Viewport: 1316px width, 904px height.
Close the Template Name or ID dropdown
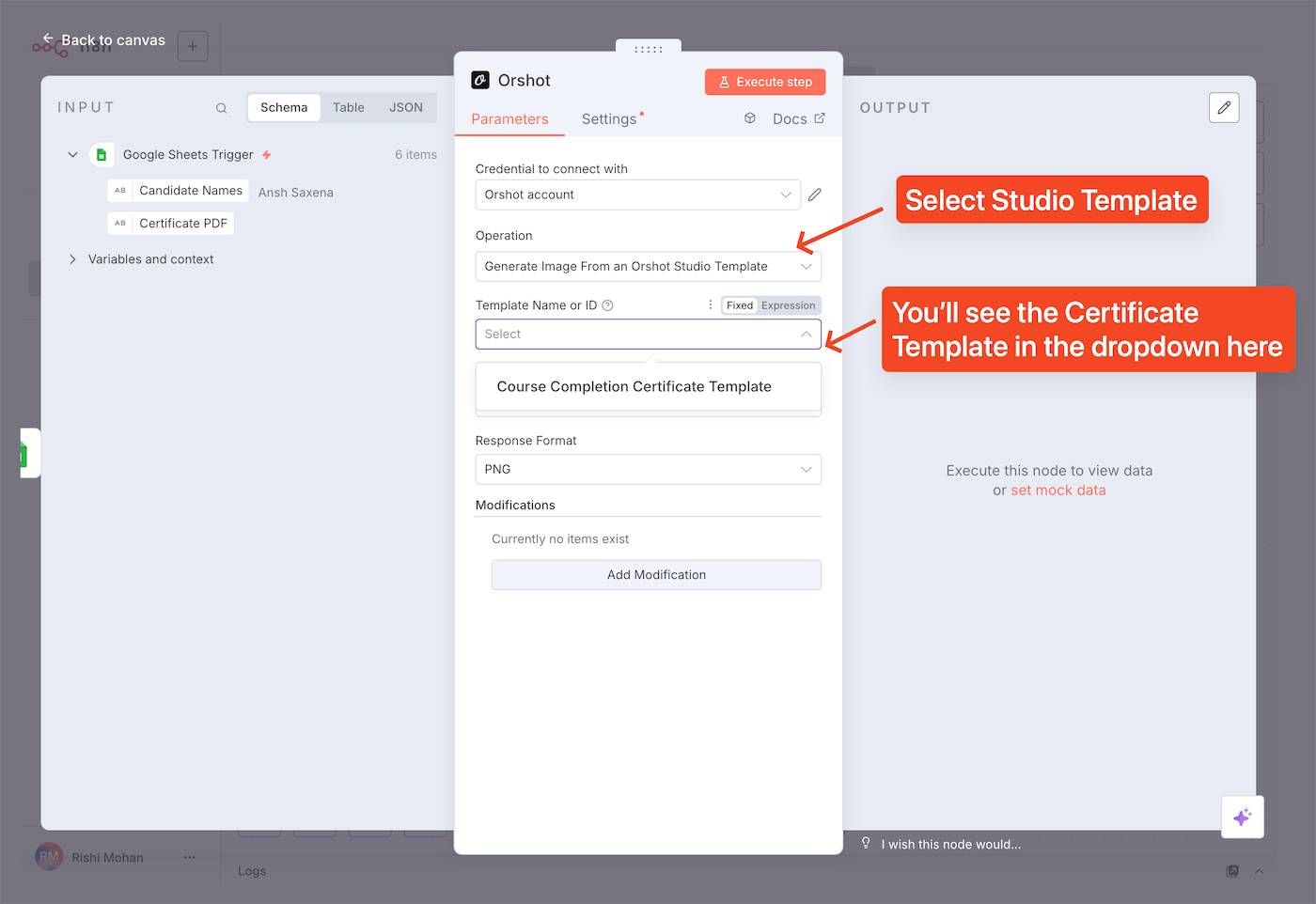(x=649, y=335)
